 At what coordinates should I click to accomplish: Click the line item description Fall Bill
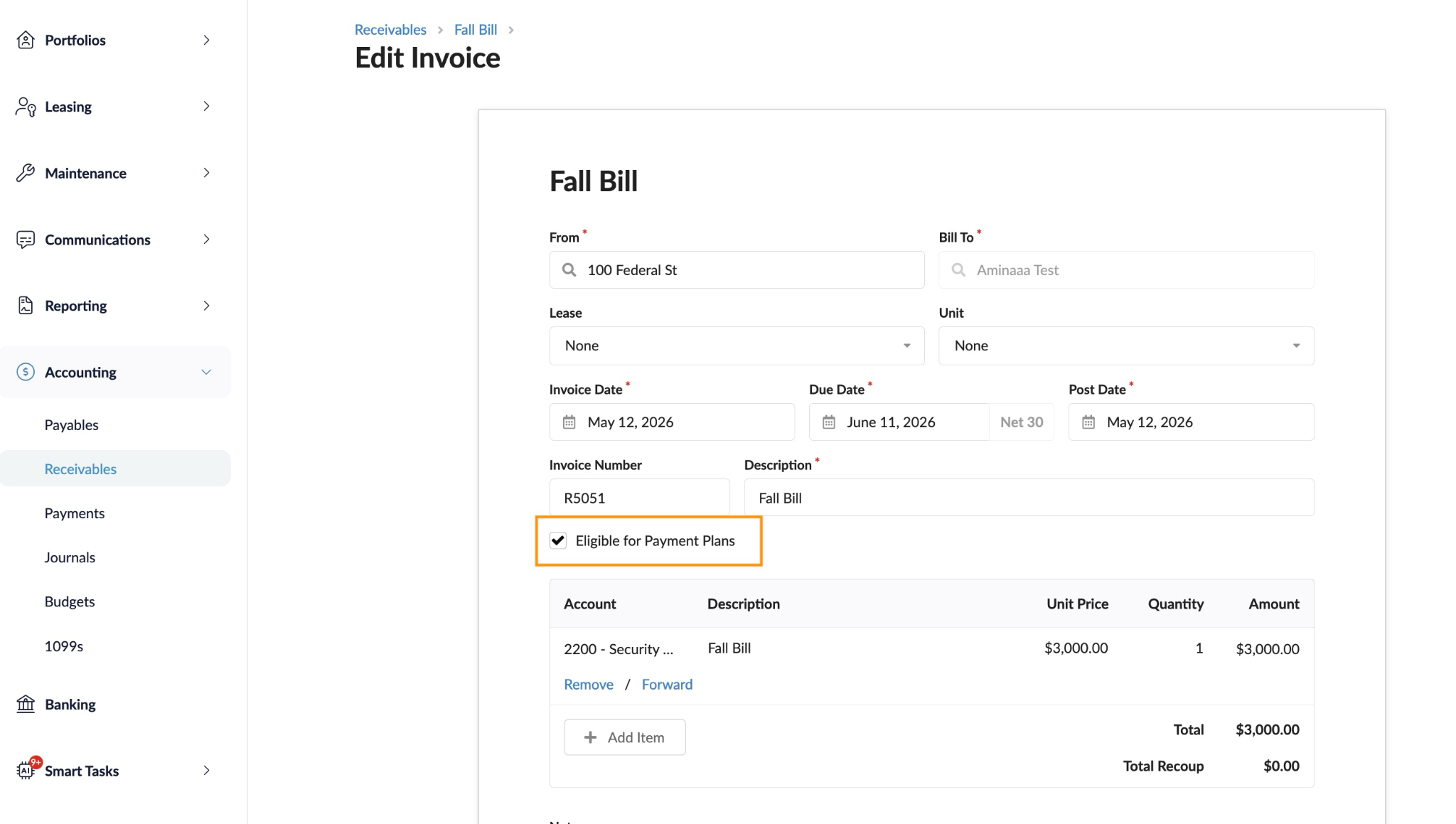tap(729, 648)
